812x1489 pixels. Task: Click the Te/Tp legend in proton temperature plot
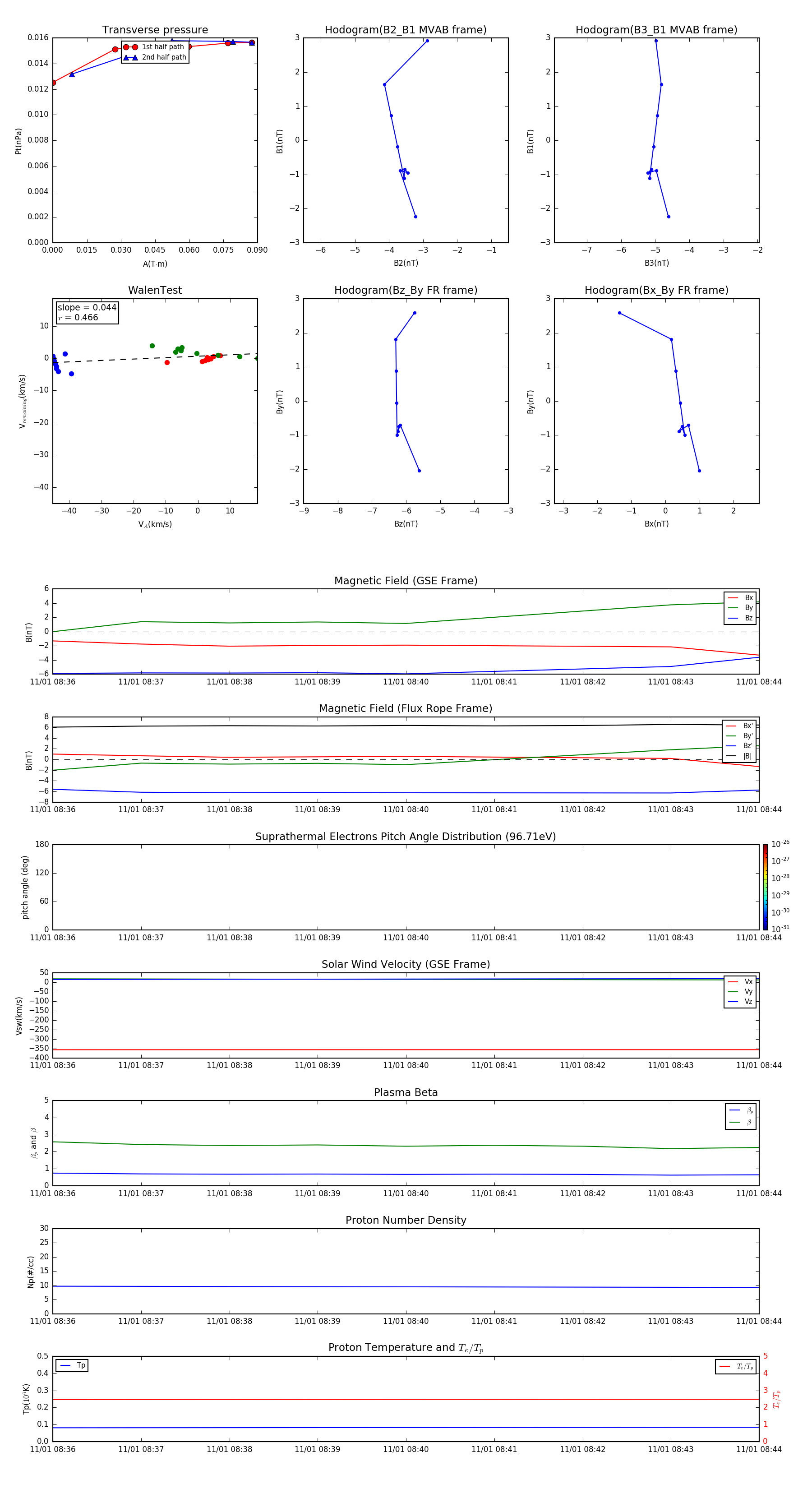[x=736, y=1366]
